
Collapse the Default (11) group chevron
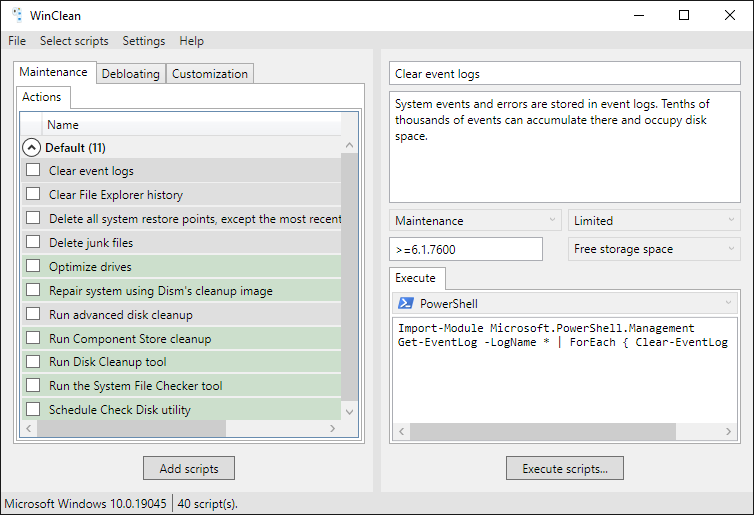click(31, 148)
